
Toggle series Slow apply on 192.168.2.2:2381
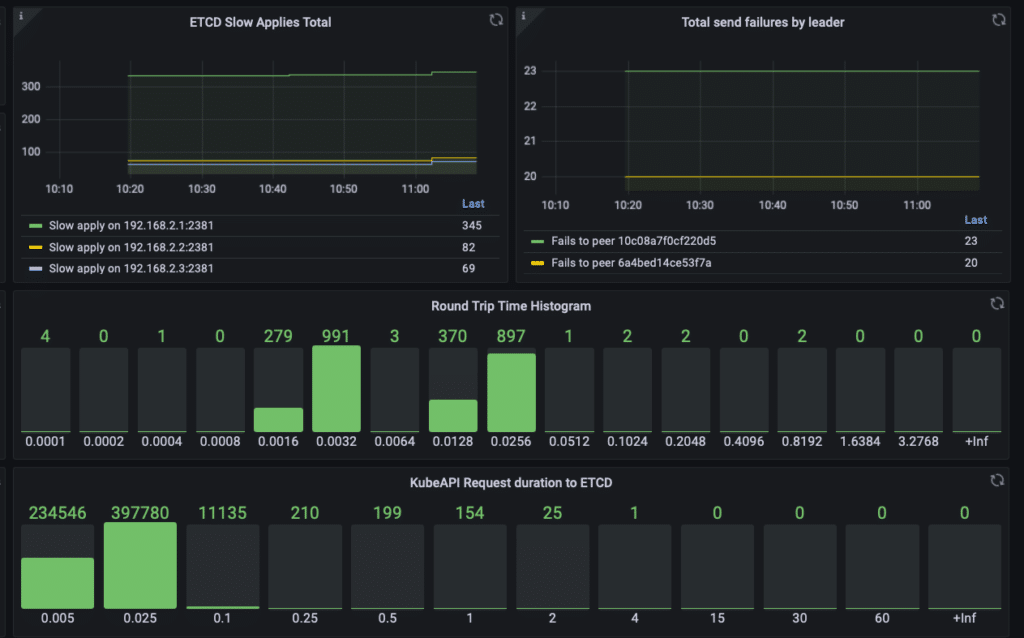131,247
